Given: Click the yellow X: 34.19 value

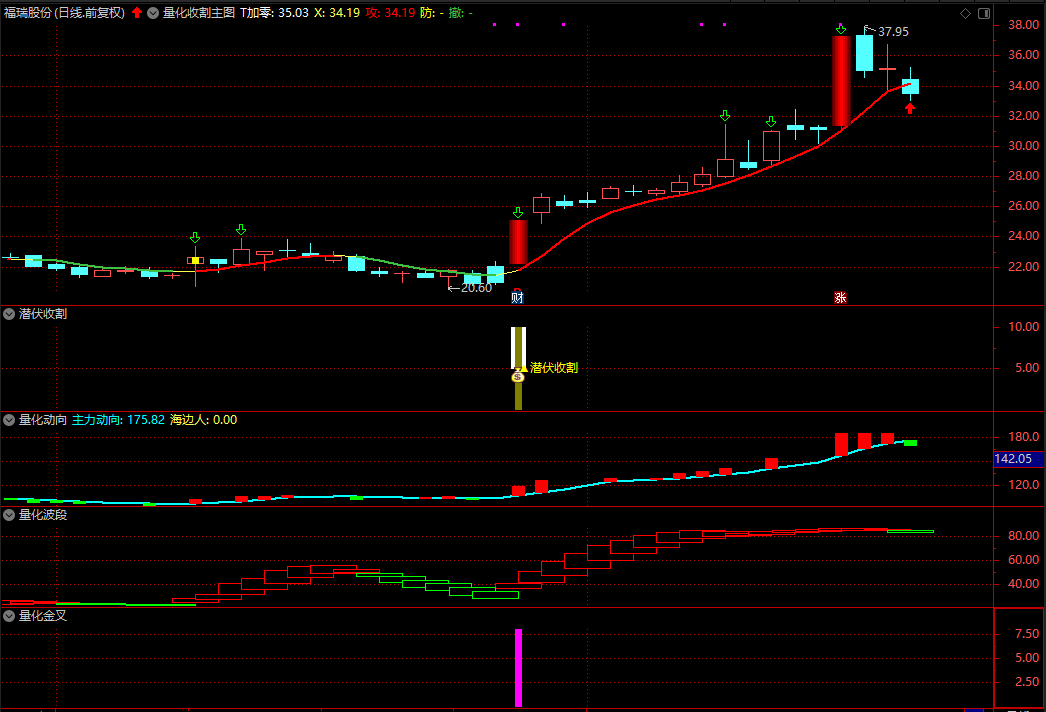Looking at the screenshot, I should tap(337, 13).
